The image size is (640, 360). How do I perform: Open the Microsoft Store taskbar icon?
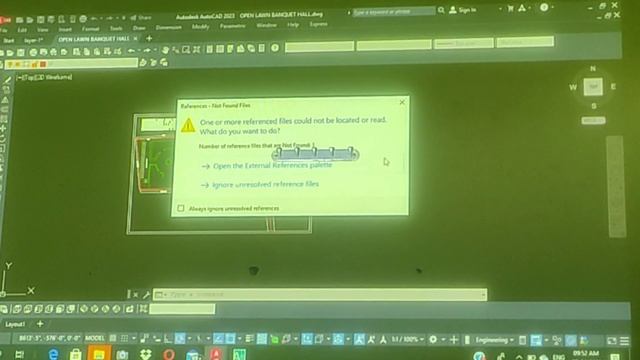point(76,354)
